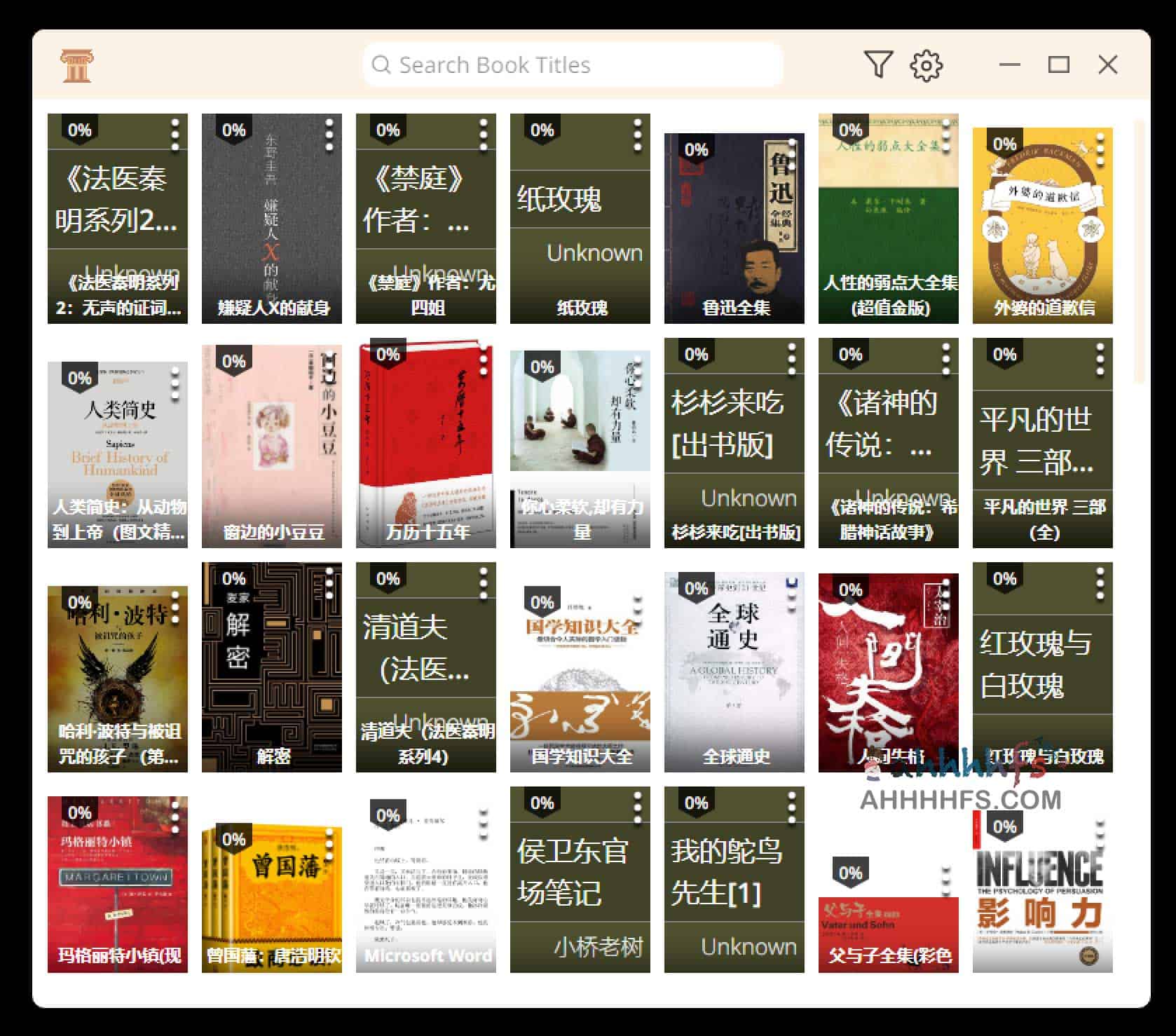
Task: Open the book 嫌疑人X的献身
Action: point(271,217)
